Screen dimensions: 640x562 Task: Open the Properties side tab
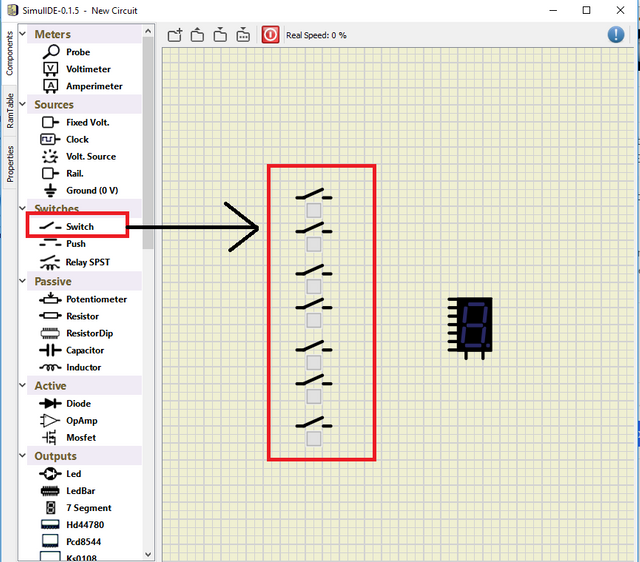tap(9, 164)
